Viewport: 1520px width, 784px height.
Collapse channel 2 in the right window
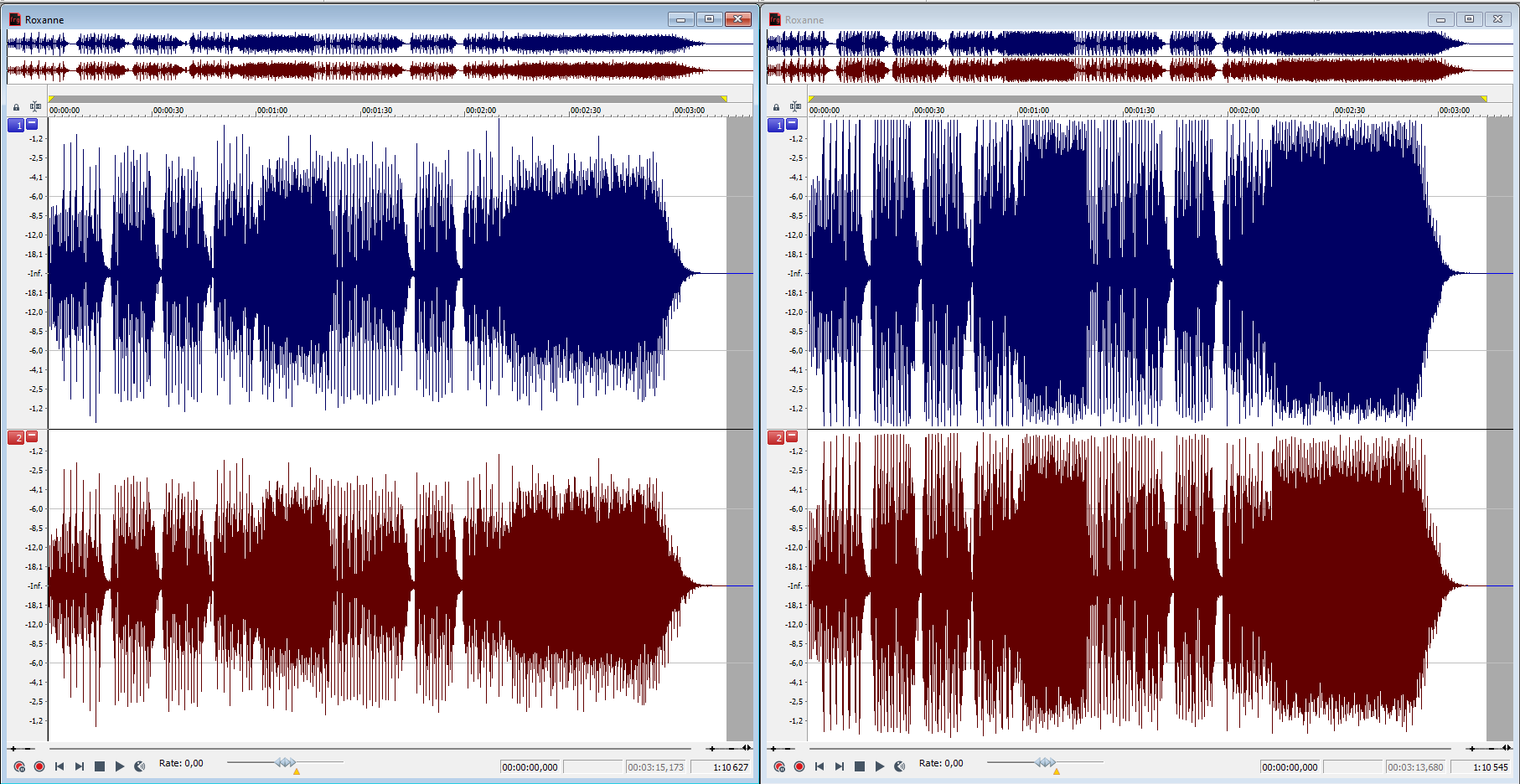coord(792,436)
